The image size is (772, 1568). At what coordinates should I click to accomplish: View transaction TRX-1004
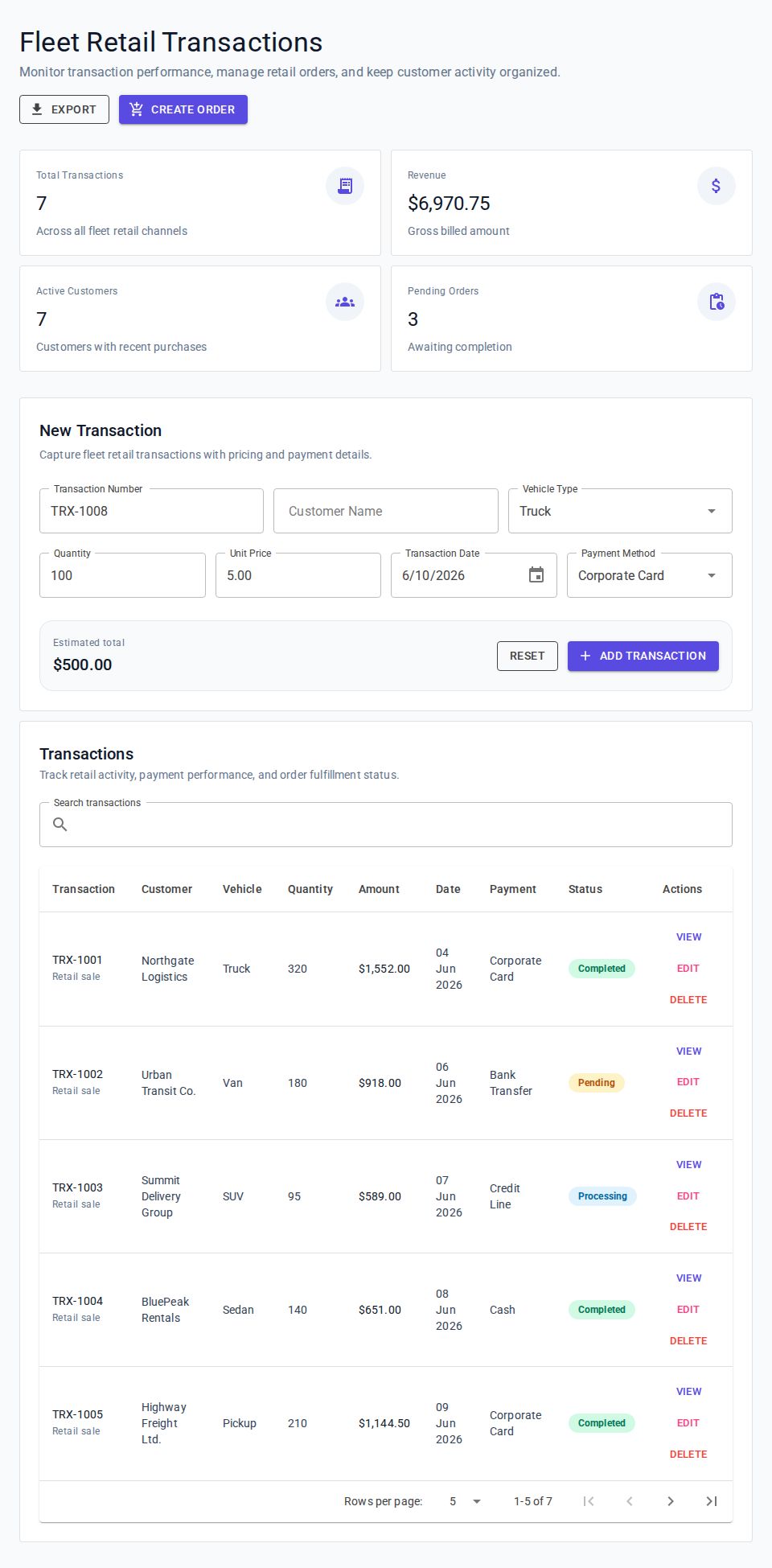tap(688, 1278)
